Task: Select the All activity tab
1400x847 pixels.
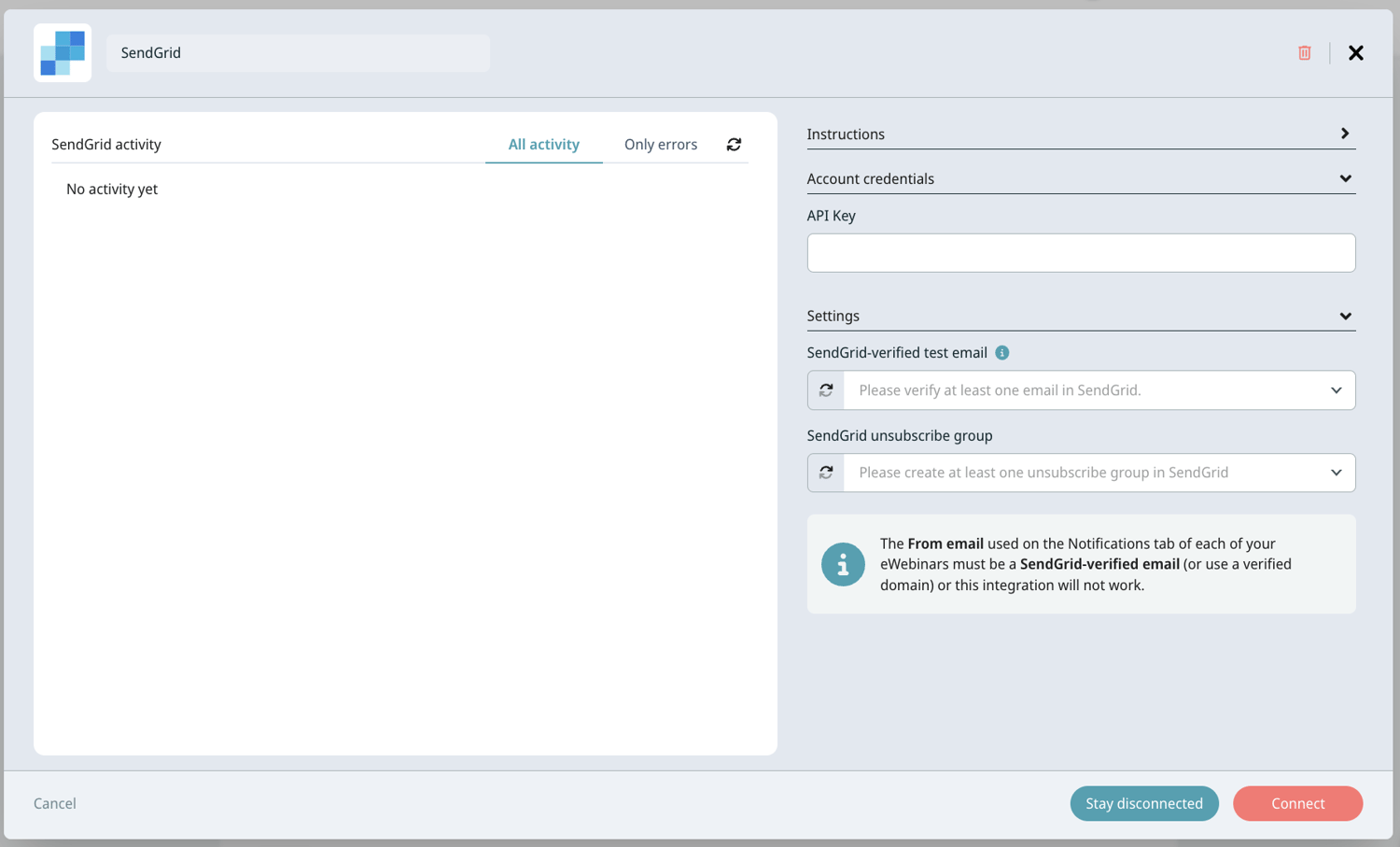Action: [x=543, y=144]
